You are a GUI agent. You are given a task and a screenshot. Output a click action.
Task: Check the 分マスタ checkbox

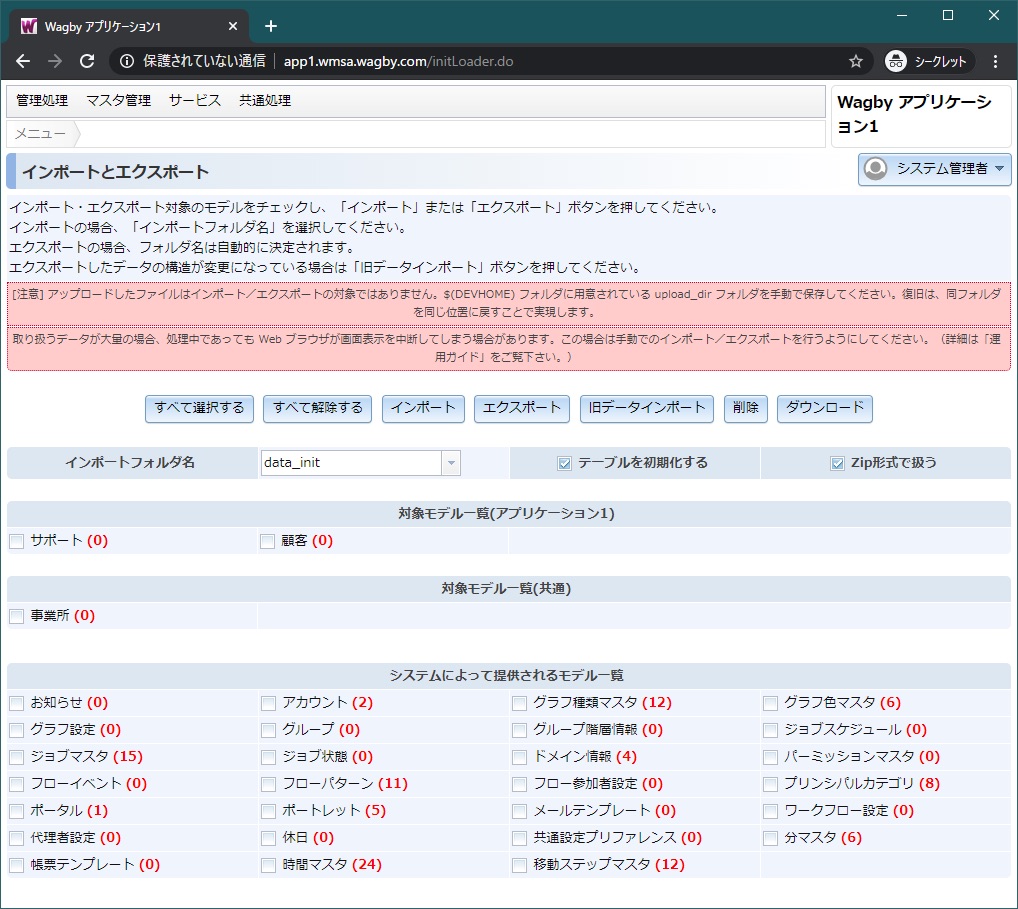771,838
